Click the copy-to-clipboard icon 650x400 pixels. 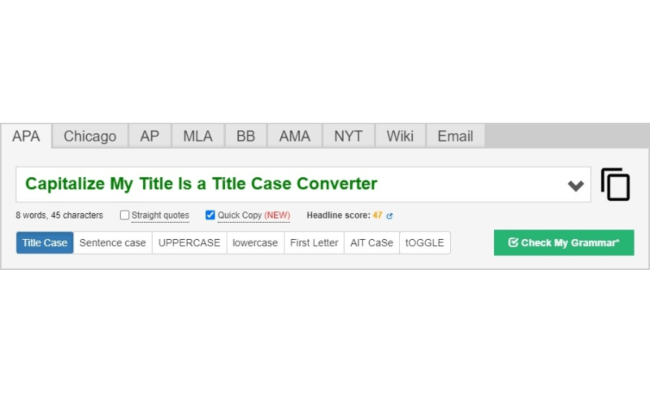616,184
